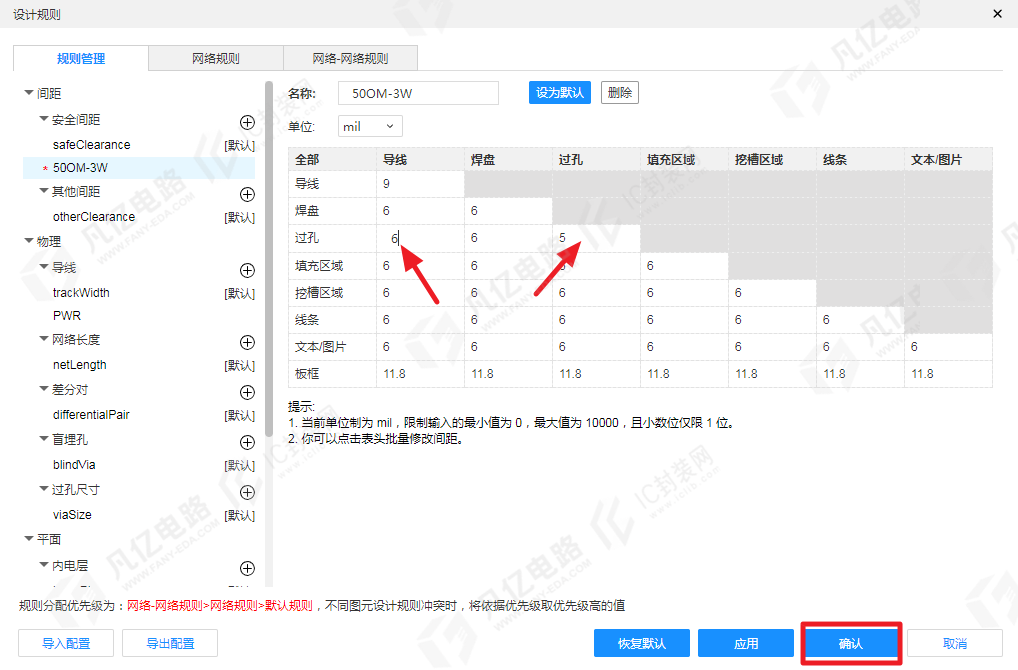Select the viaSize rule
Image resolution: width=1018 pixels, height=670 pixels.
tap(72, 515)
